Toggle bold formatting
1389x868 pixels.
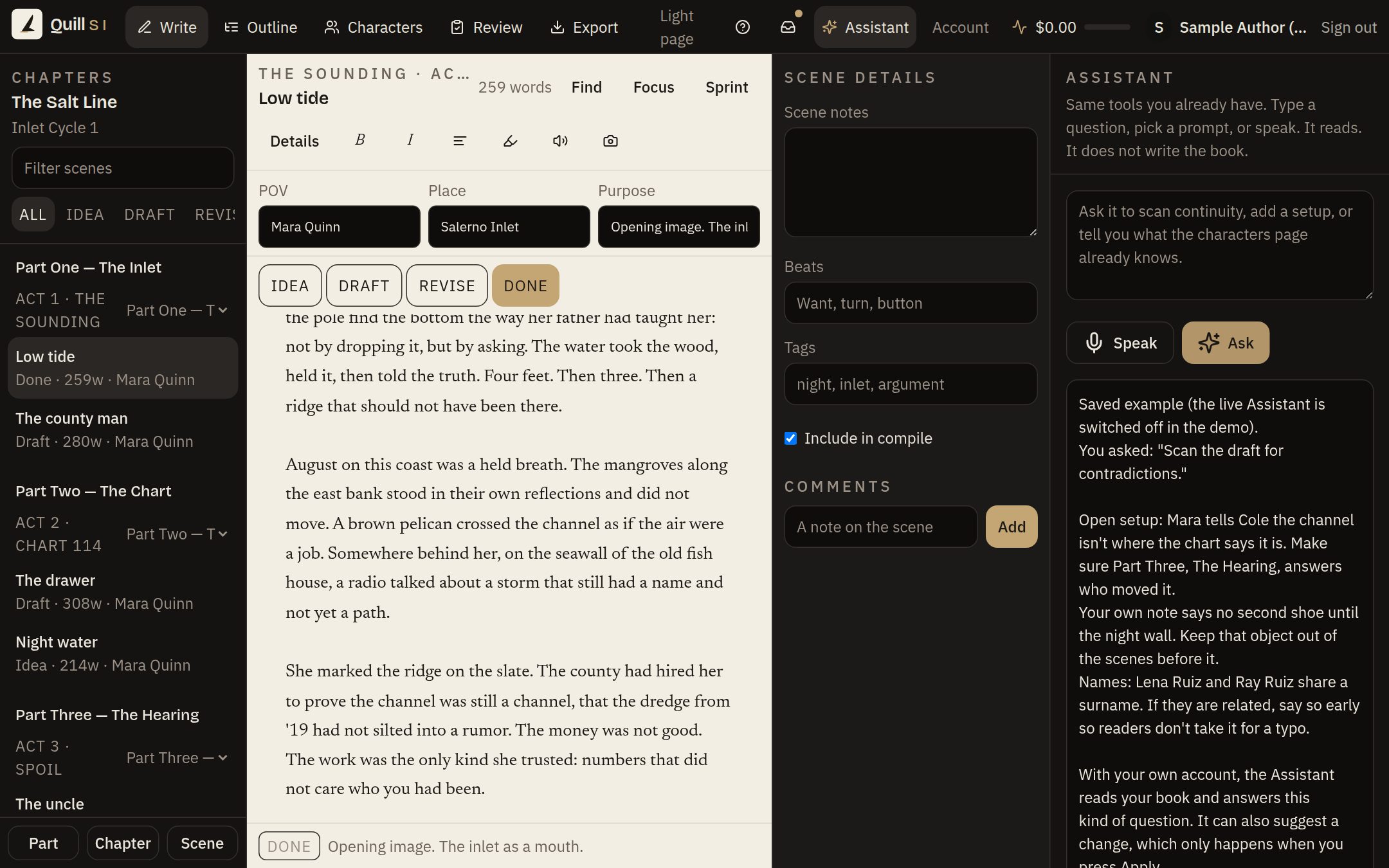point(360,140)
